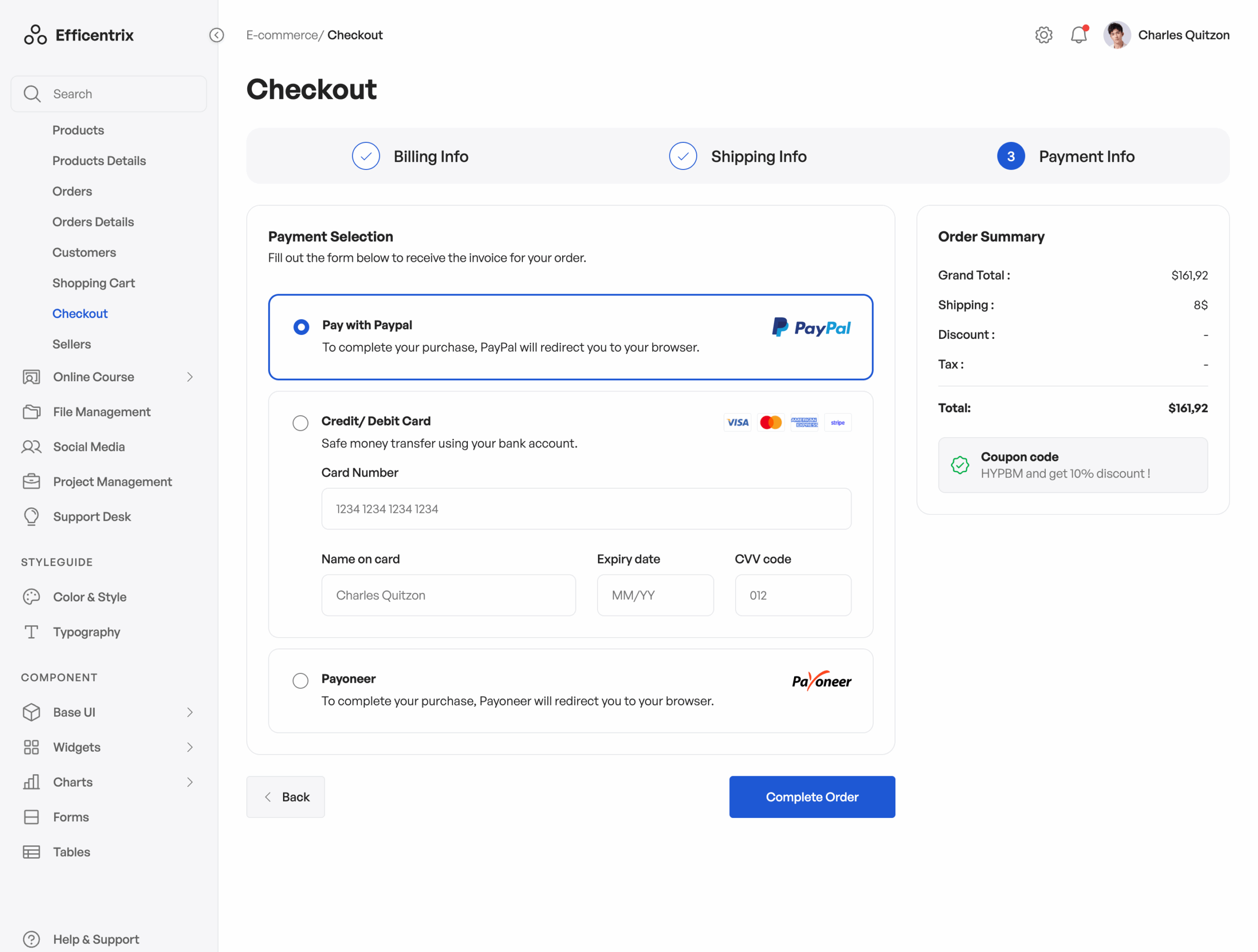Click the settings gear icon
Screen dimensions: 1258x952
[1044, 35]
